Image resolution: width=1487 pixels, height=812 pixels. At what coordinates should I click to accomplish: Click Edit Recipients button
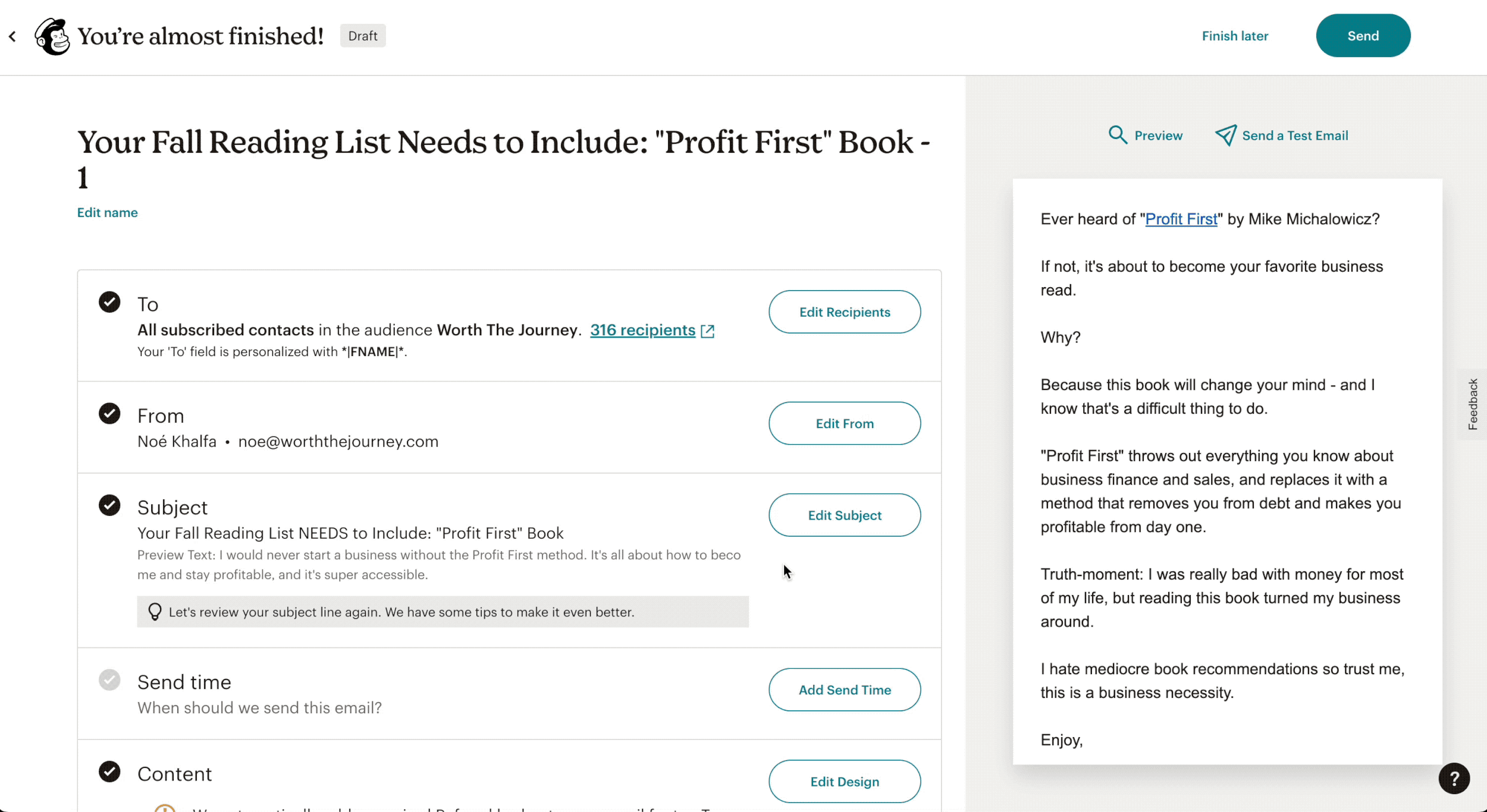tap(845, 312)
